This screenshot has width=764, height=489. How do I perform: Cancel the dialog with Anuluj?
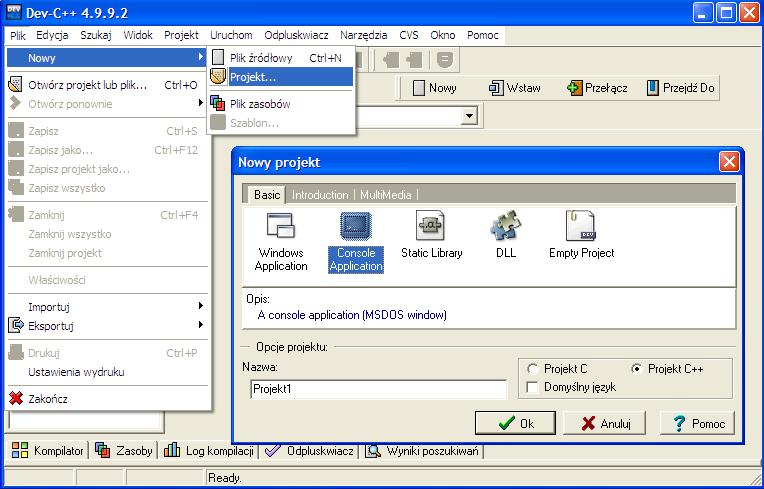(604, 423)
